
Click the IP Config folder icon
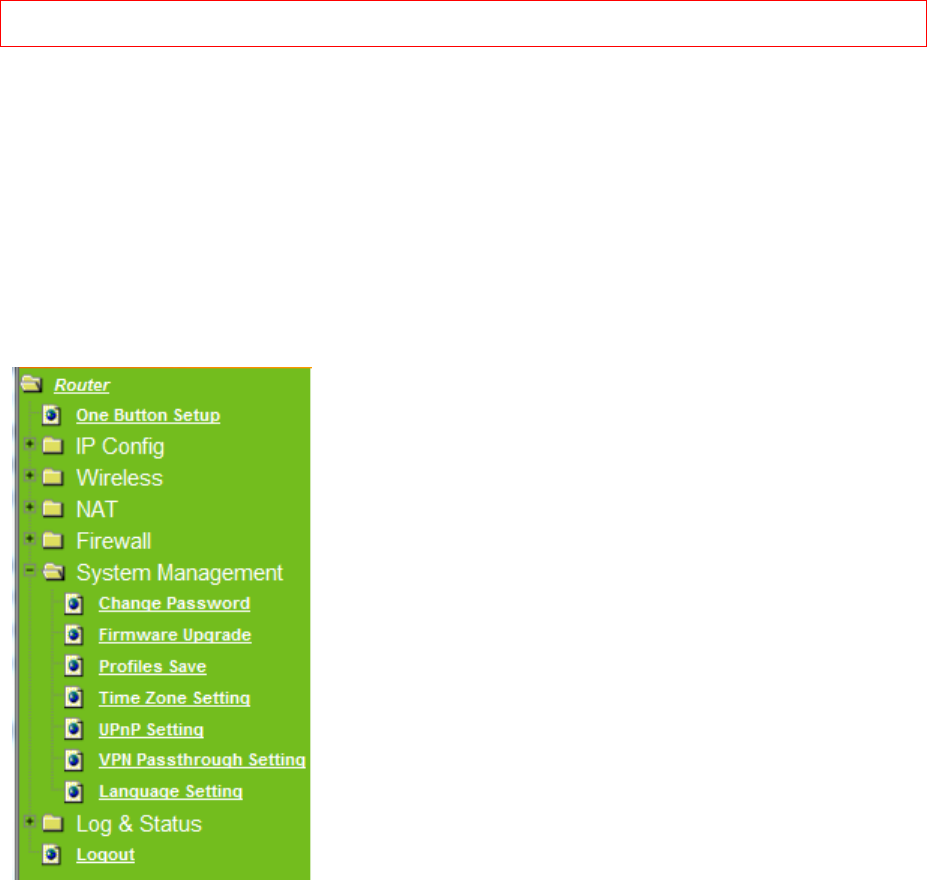pyautogui.click(x=53, y=446)
